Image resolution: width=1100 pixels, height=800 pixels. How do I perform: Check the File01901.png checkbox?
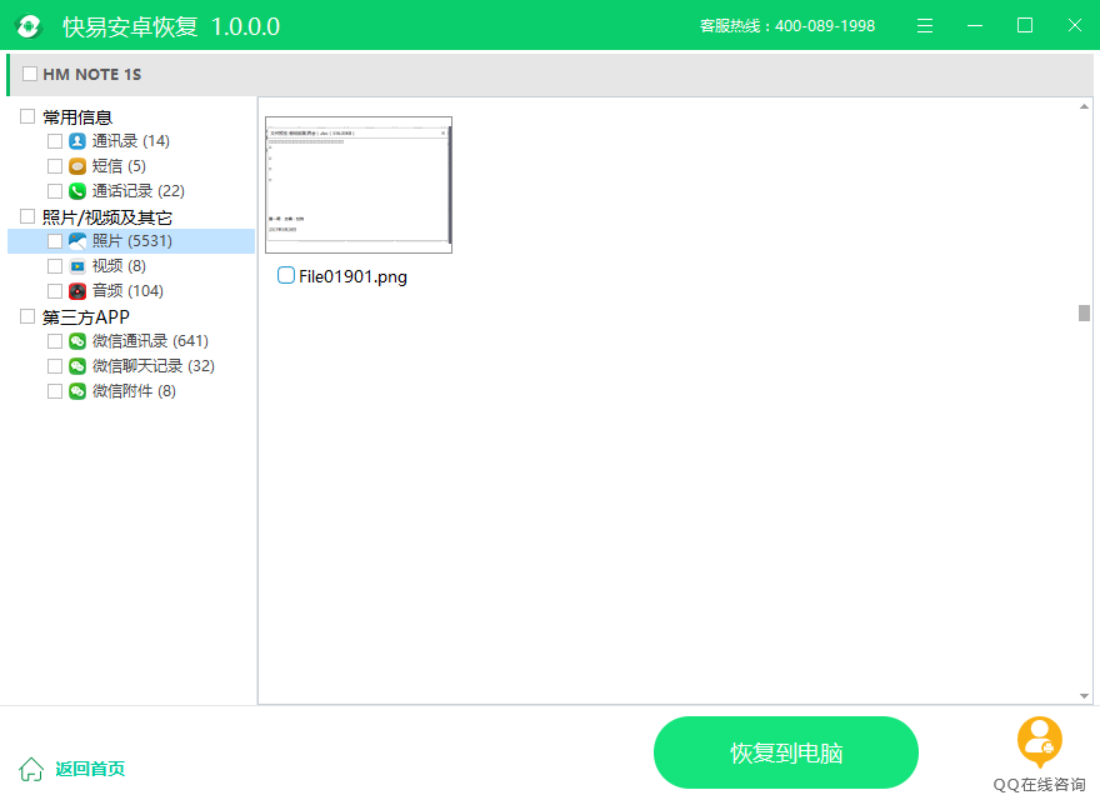pos(286,276)
